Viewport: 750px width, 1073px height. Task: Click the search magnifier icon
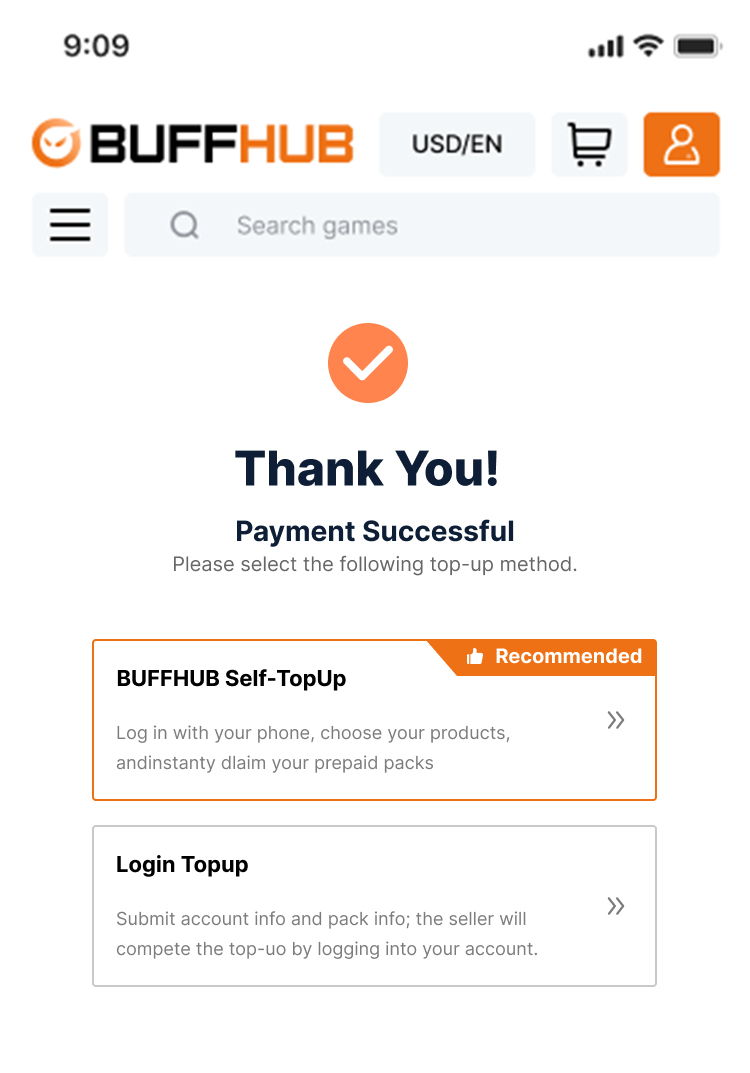[184, 225]
